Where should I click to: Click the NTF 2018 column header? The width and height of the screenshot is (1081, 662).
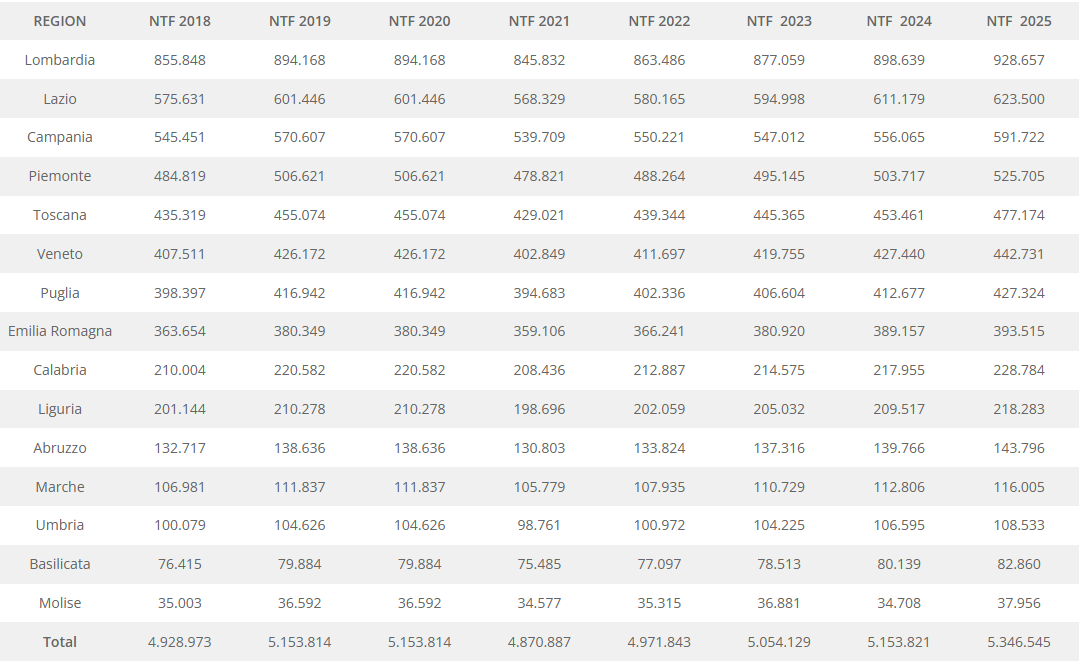click(180, 21)
